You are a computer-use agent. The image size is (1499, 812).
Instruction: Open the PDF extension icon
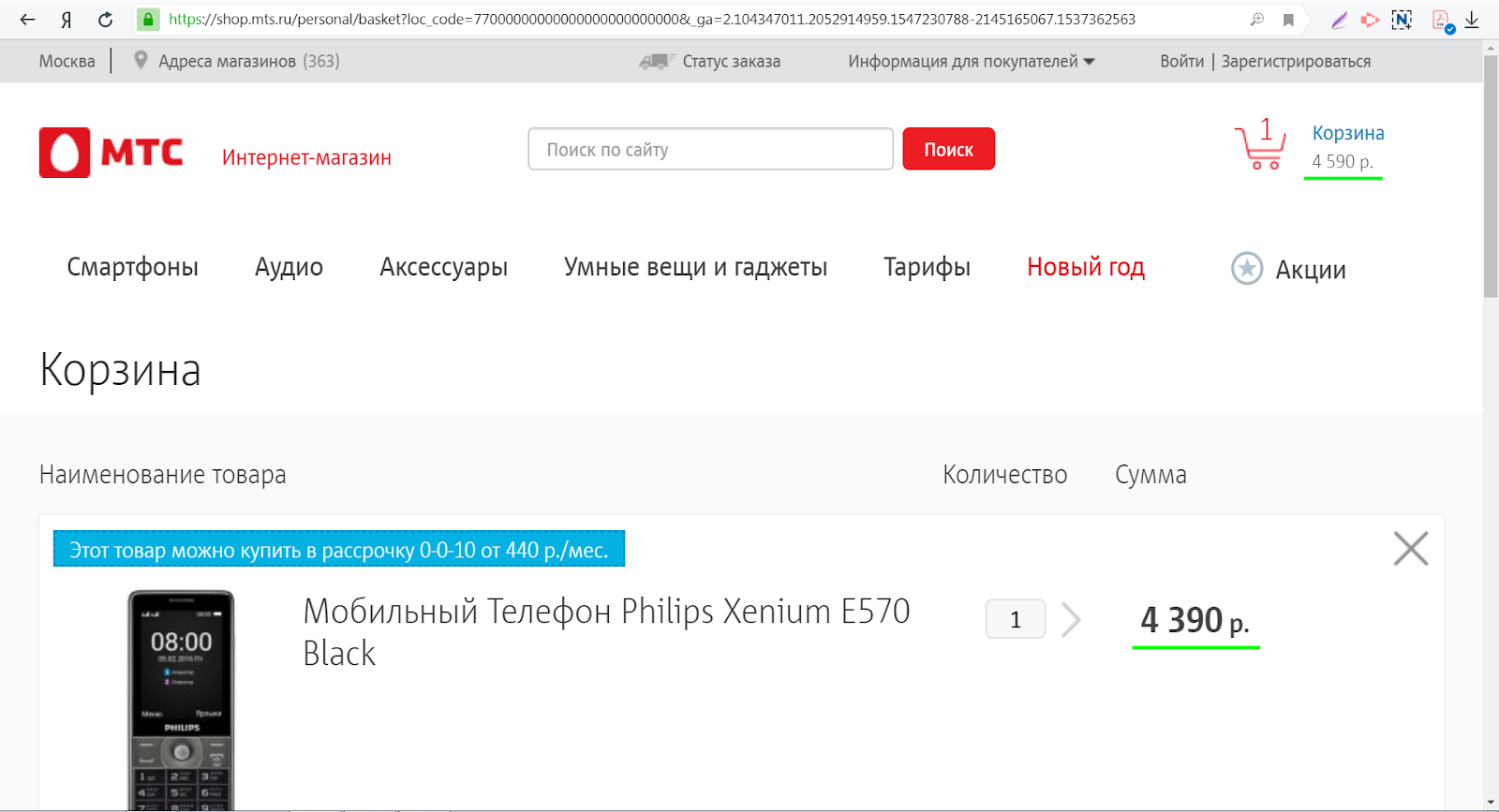click(x=1443, y=20)
